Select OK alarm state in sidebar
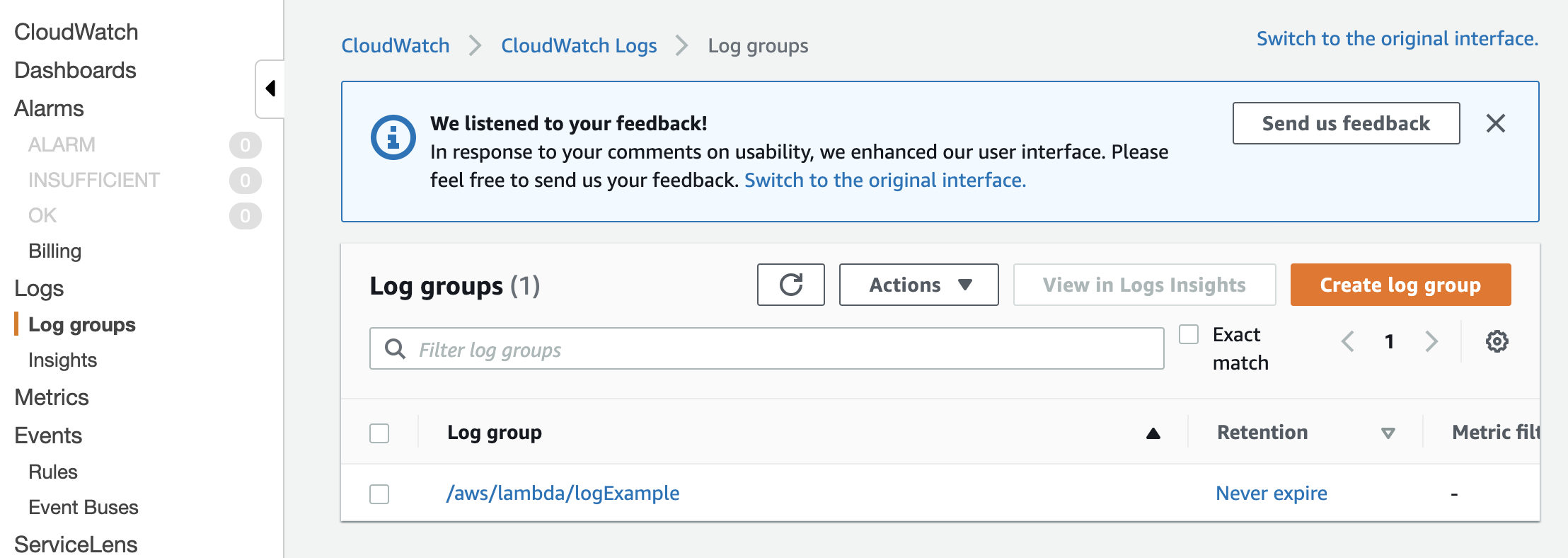Image resolution: width=1568 pixels, height=558 pixels. [42, 215]
